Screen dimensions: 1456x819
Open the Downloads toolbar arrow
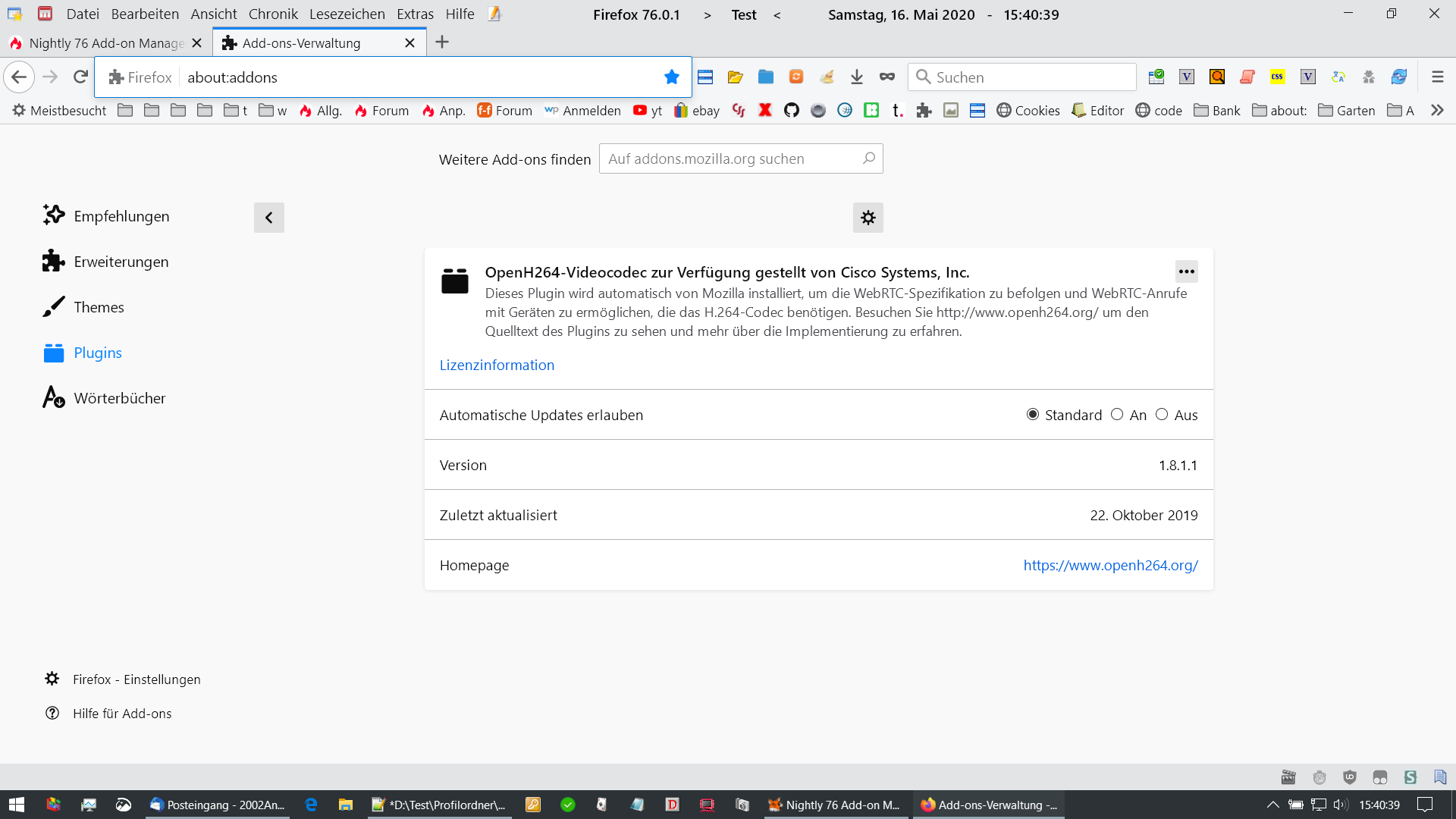pyautogui.click(x=856, y=77)
